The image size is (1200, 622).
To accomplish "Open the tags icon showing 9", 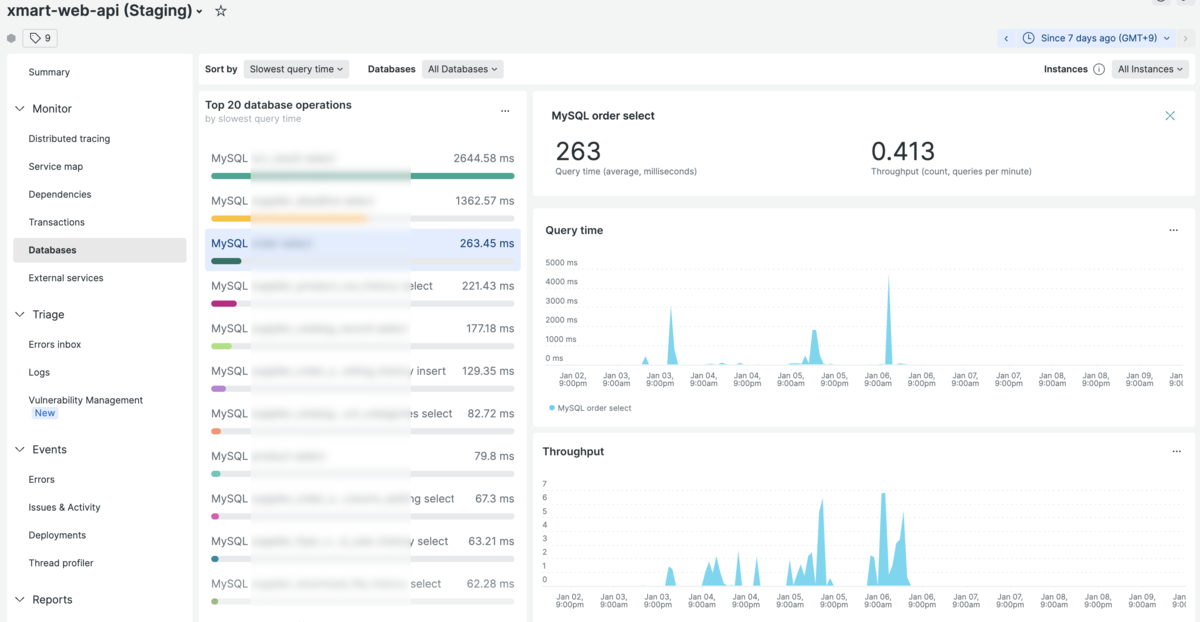I will coord(41,38).
